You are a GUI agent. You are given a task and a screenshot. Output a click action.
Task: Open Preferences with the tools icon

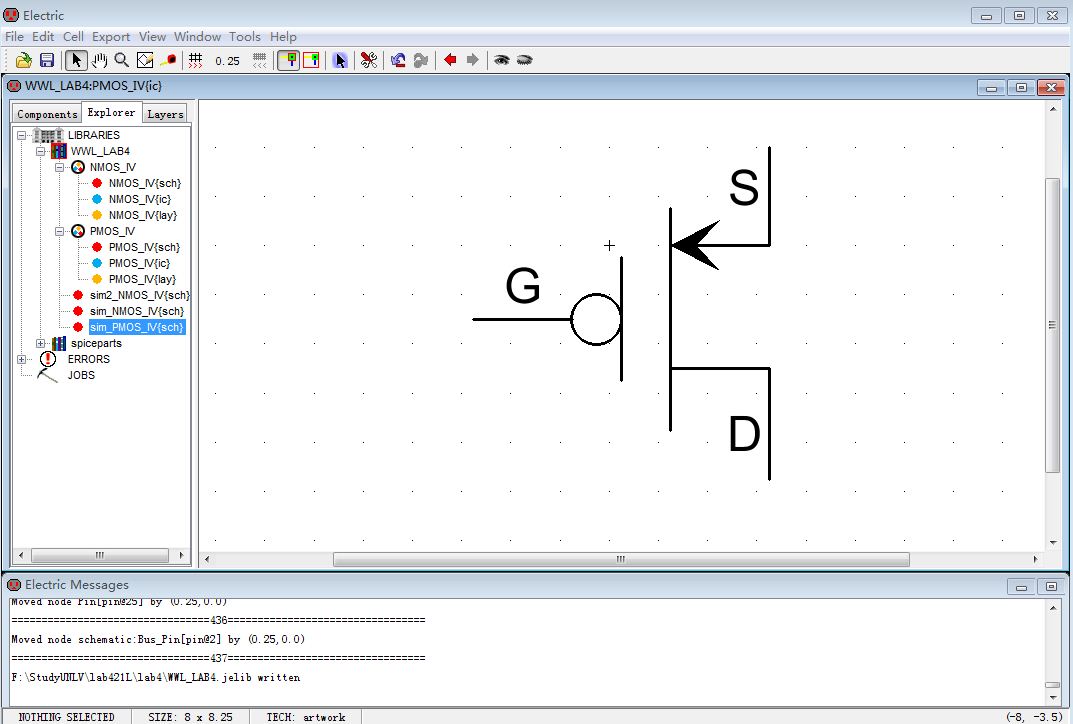(369, 60)
